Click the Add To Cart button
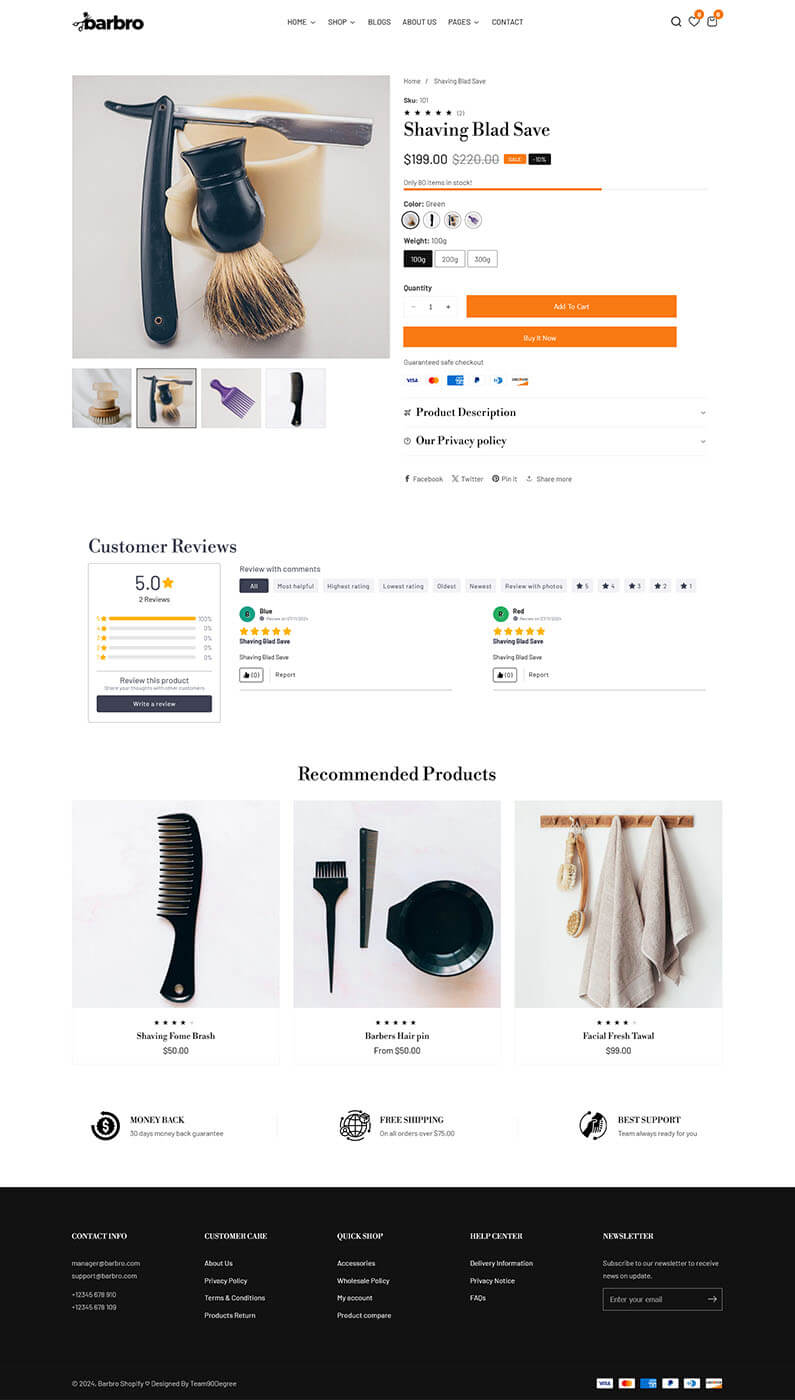The width and height of the screenshot is (795, 1400). [x=571, y=306]
